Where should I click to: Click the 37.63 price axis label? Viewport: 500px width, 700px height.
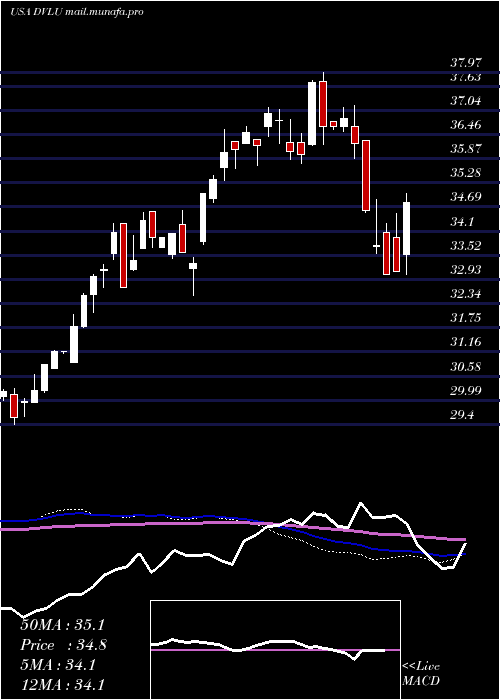click(465, 77)
